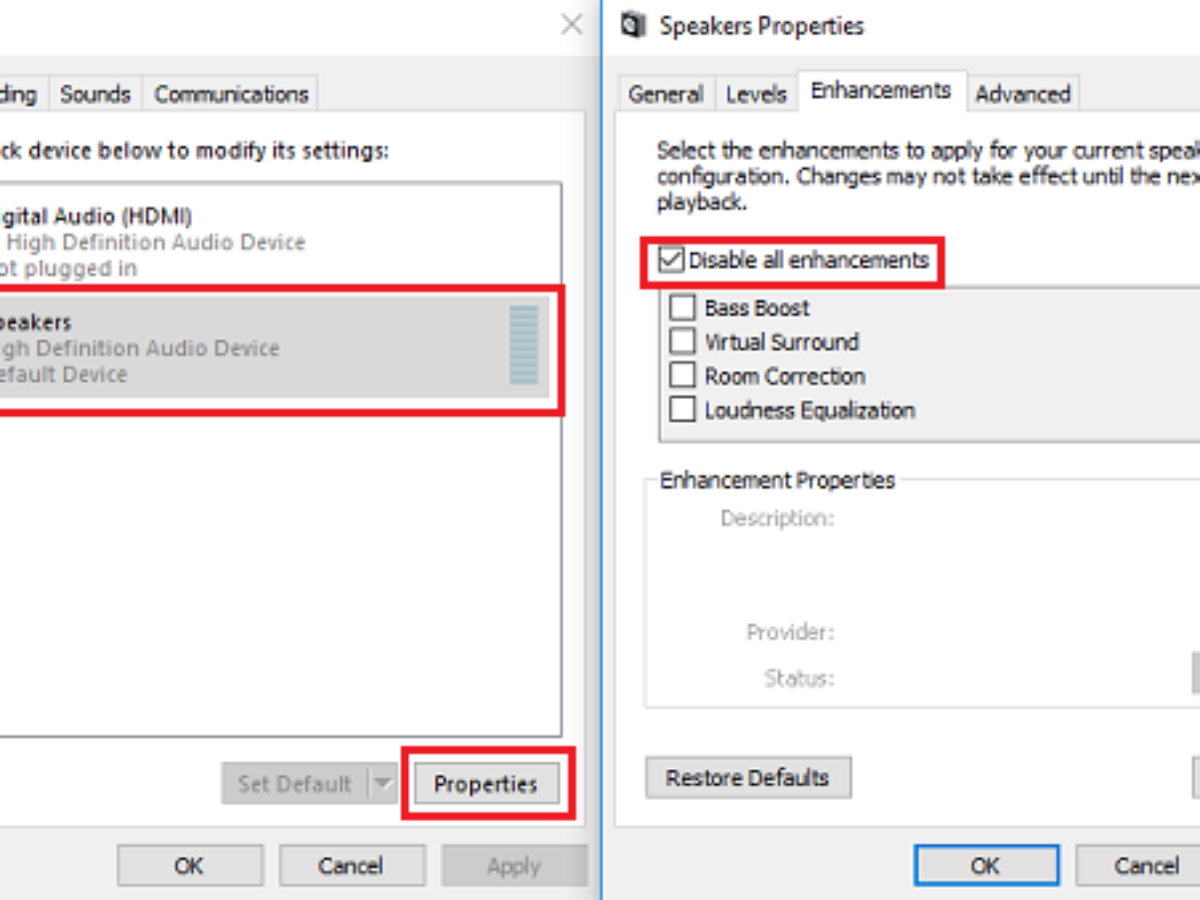1200x900 pixels.
Task: Go to the Sounds tab
Action: pyautogui.click(x=95, y=94)
